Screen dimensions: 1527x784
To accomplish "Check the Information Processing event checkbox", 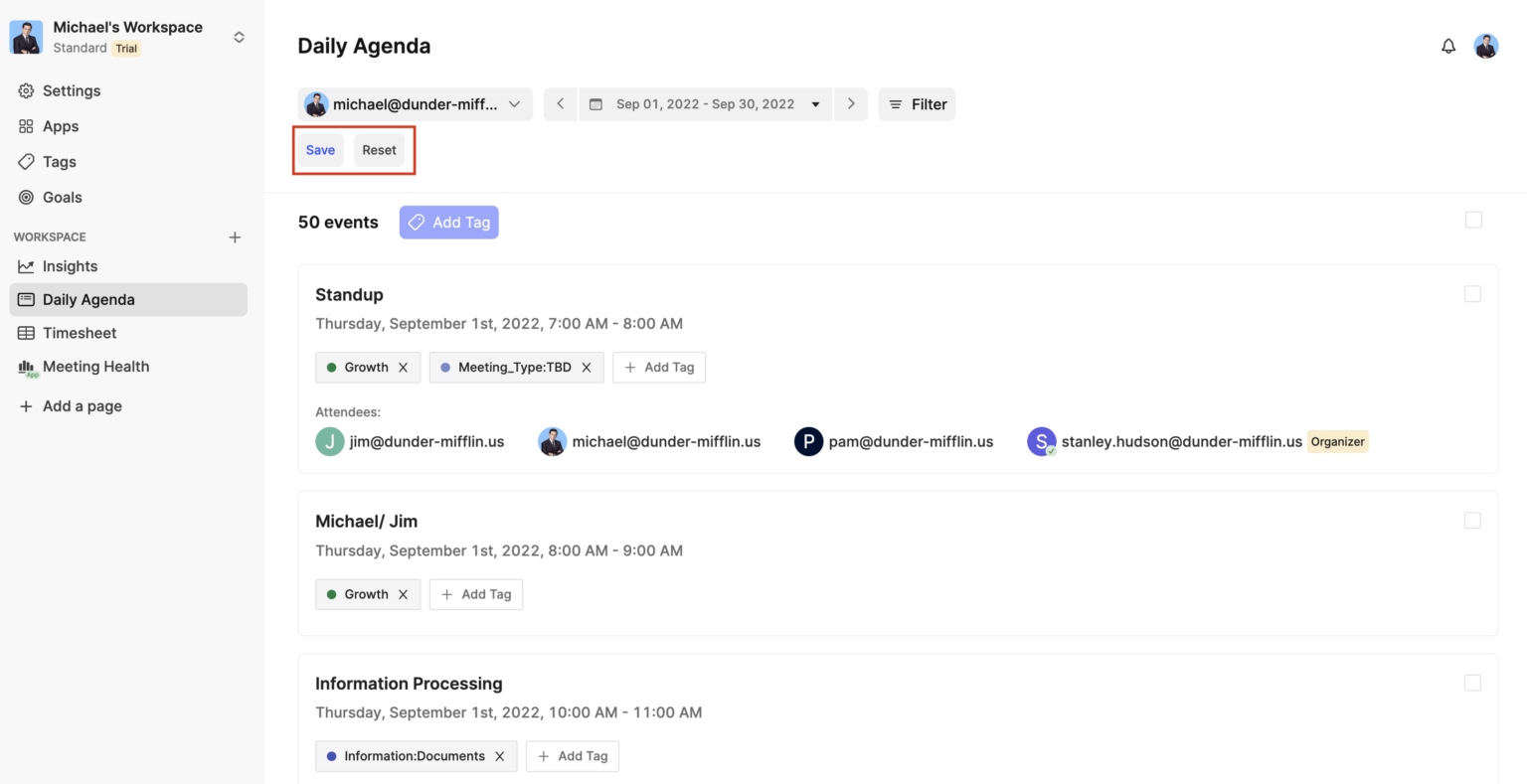I will 1472,683.
